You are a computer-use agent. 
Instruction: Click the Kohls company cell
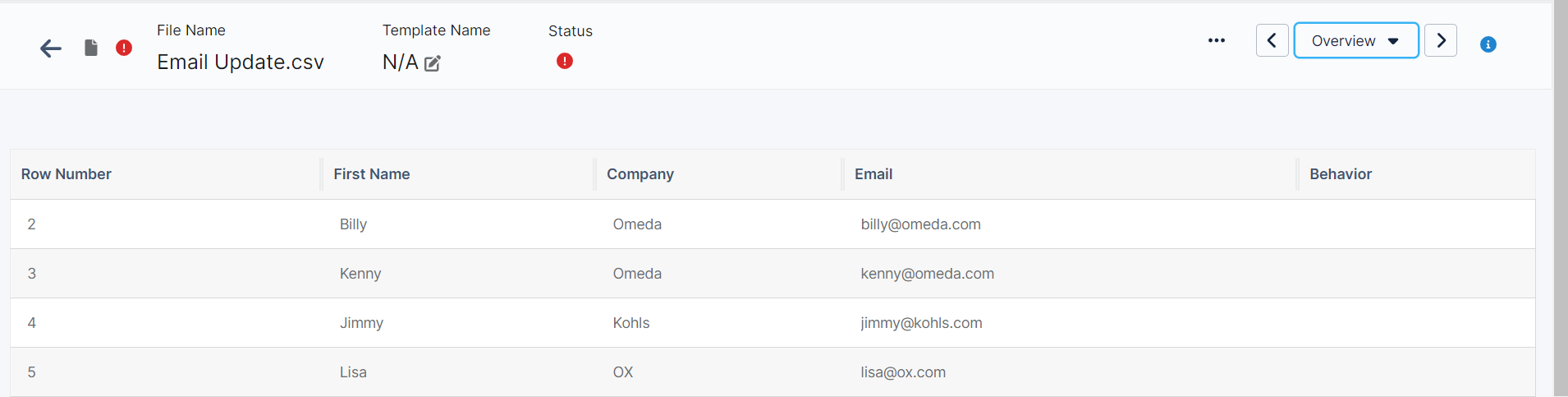[631, 323]
